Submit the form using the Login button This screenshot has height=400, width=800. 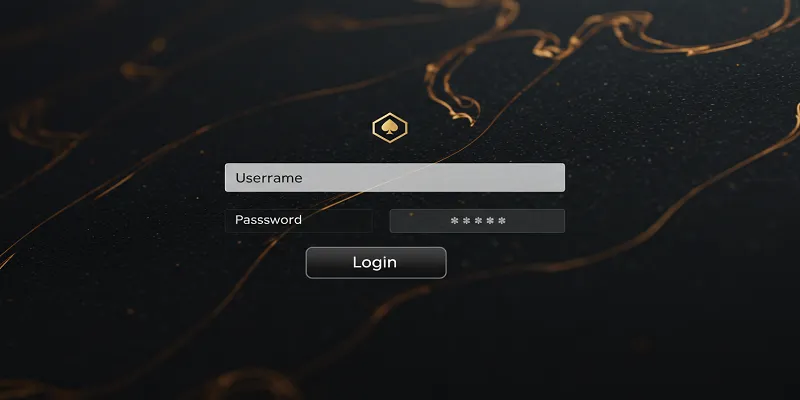376,263
